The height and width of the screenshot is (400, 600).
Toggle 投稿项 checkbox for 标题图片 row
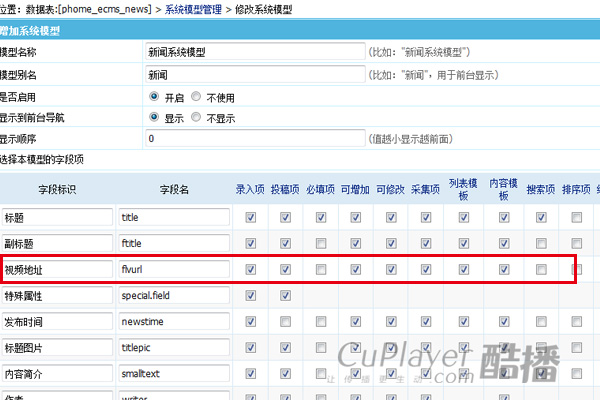click(x=285, y=347)
